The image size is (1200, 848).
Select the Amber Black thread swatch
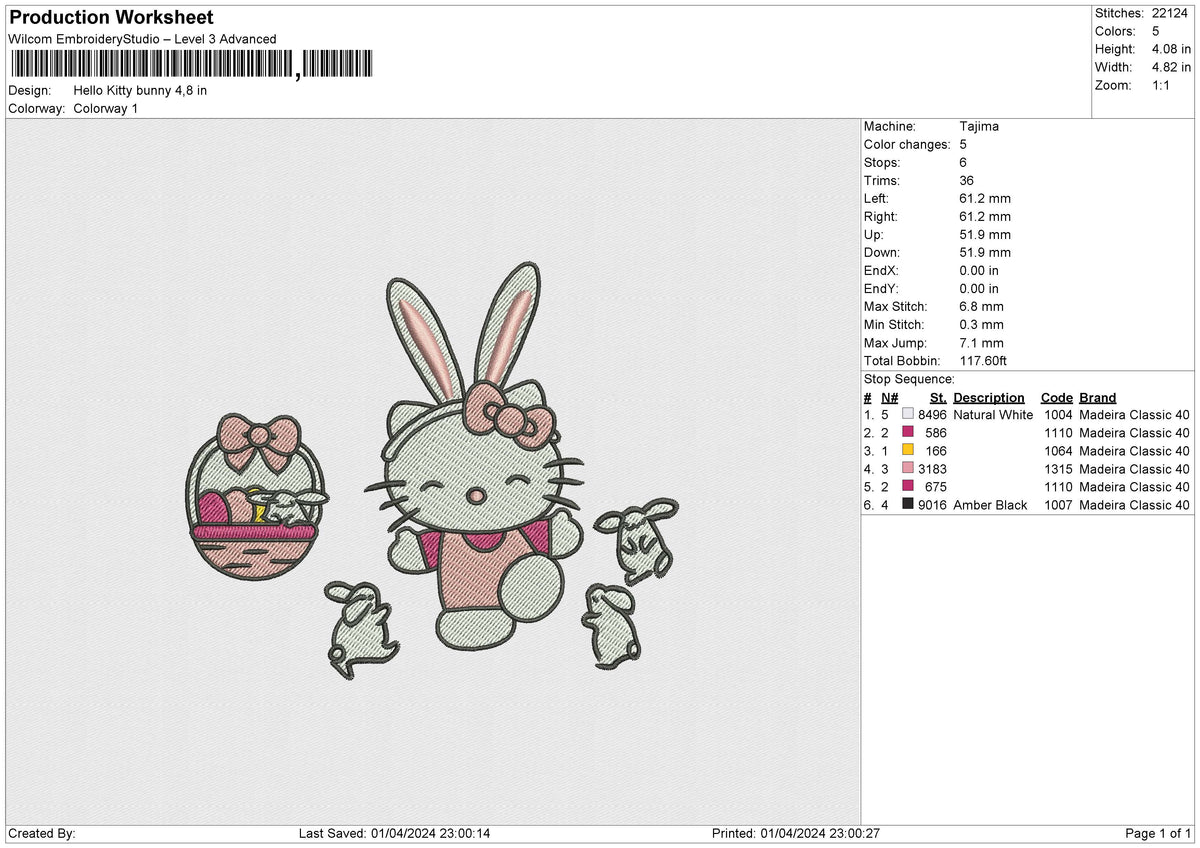coord(908,505)
